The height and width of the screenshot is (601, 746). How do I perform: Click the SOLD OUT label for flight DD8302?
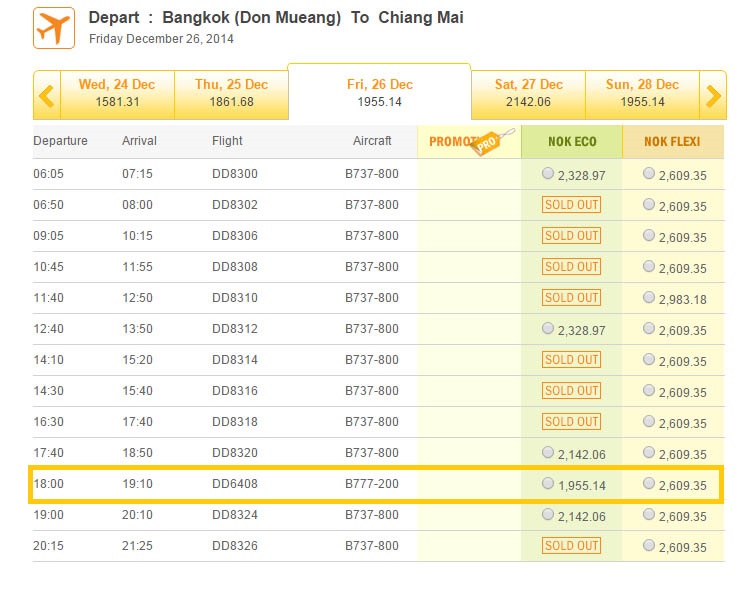coord(571,205)
